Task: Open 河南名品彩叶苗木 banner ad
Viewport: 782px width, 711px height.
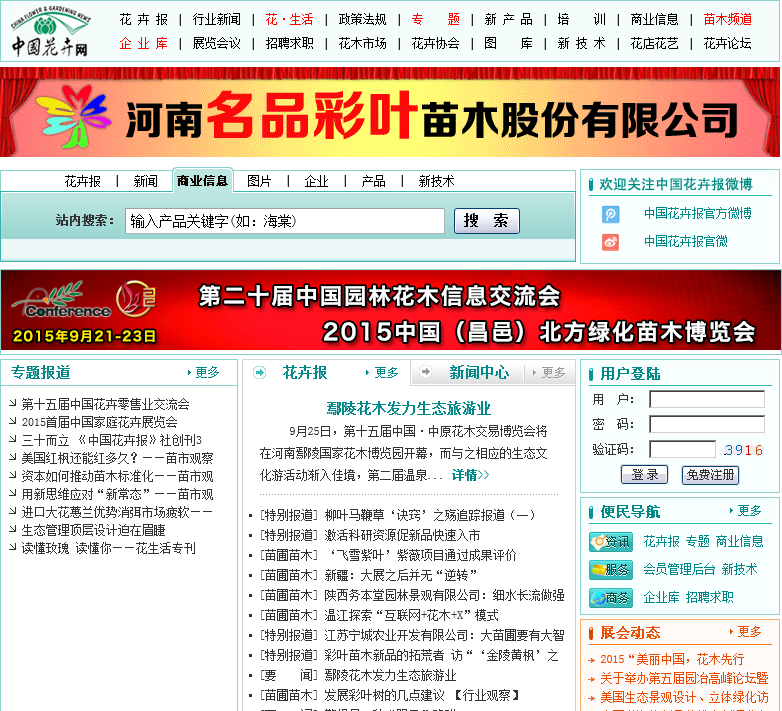Action: [x=391, y=113]
